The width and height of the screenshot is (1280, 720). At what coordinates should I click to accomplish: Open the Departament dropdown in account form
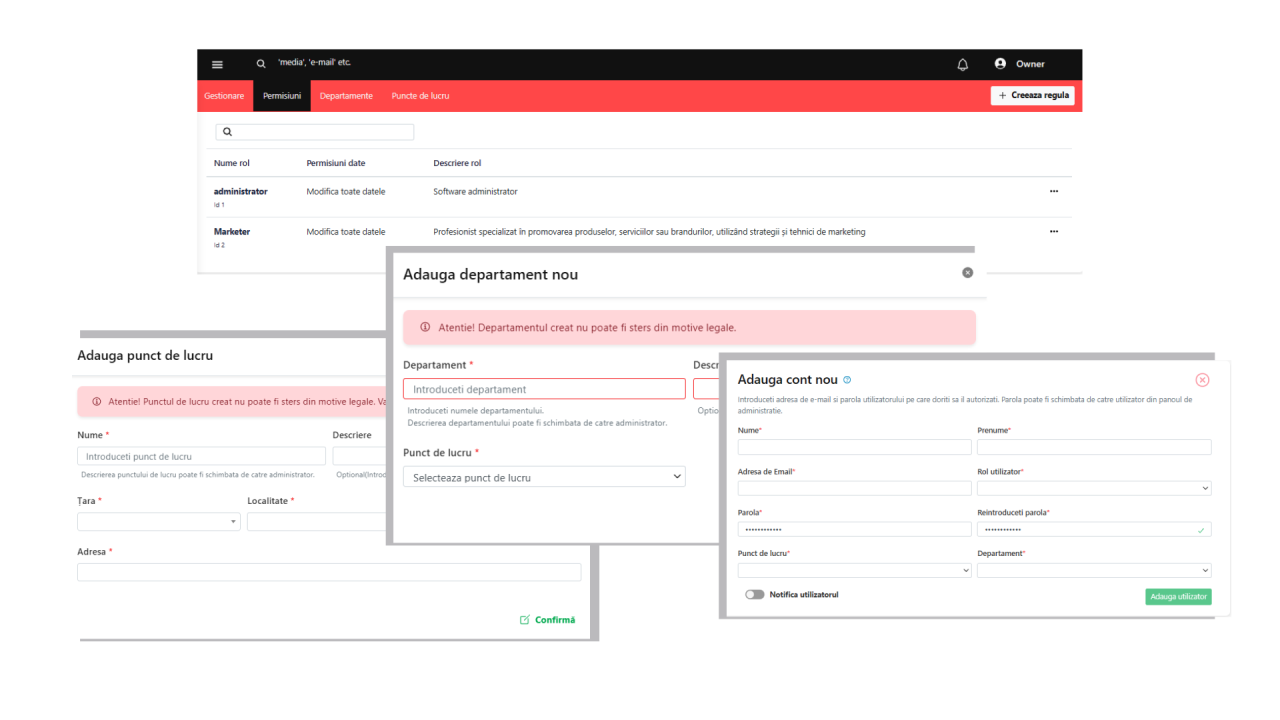point(1093,570)
